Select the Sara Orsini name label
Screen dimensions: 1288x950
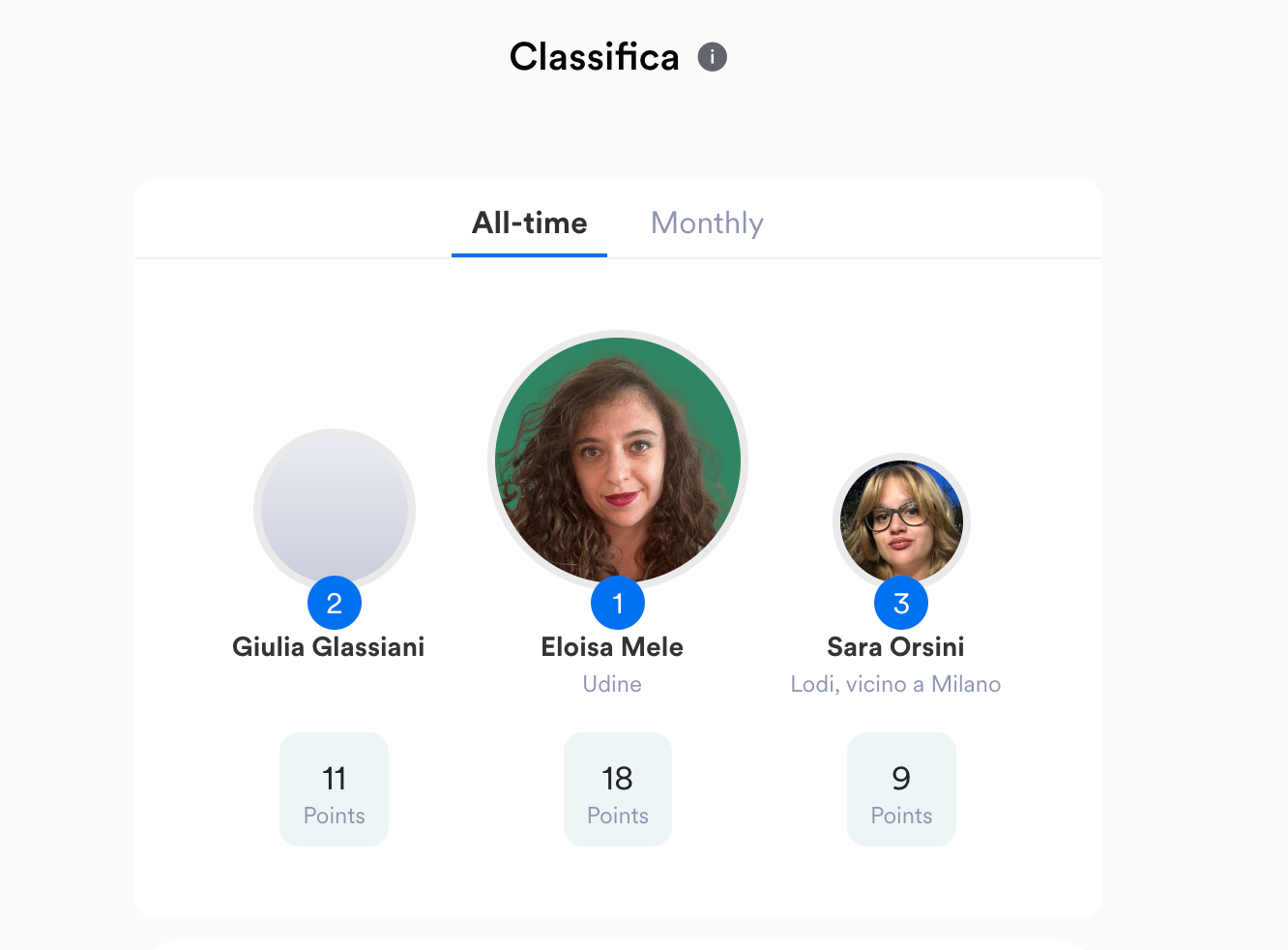pyautogui.click(x=895, y=647)
